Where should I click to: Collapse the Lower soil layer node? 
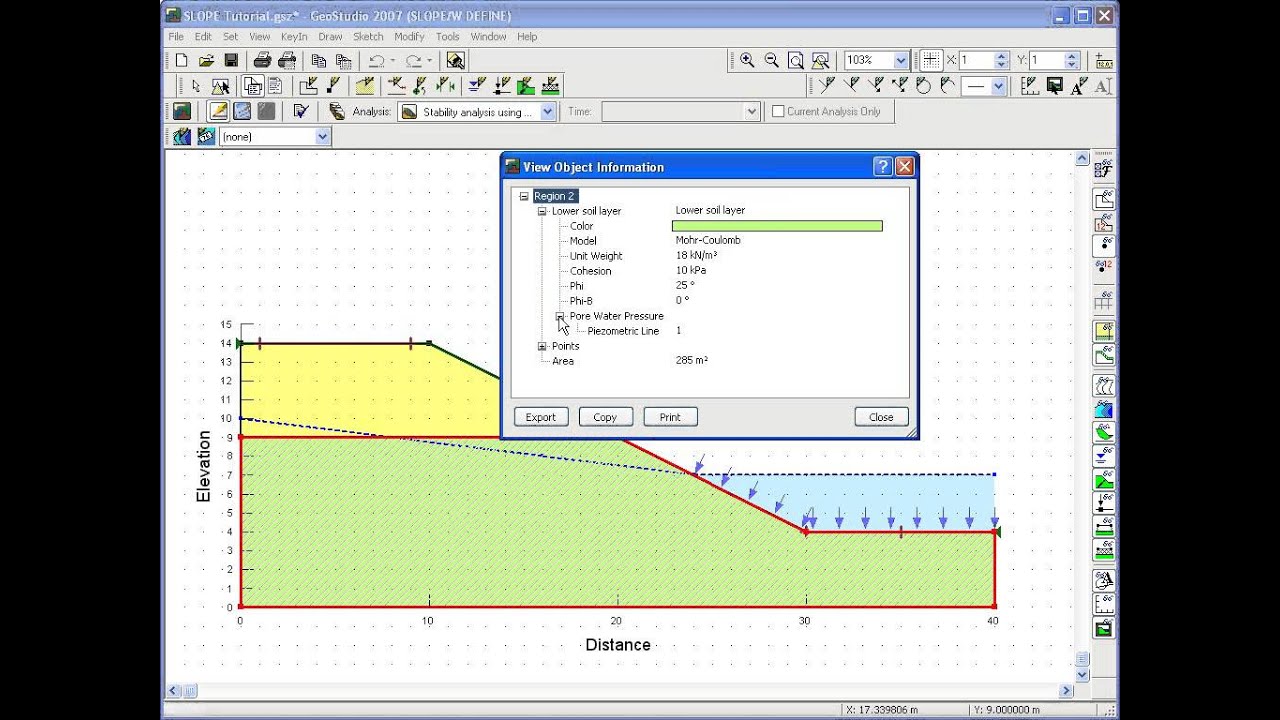[542, 211]
